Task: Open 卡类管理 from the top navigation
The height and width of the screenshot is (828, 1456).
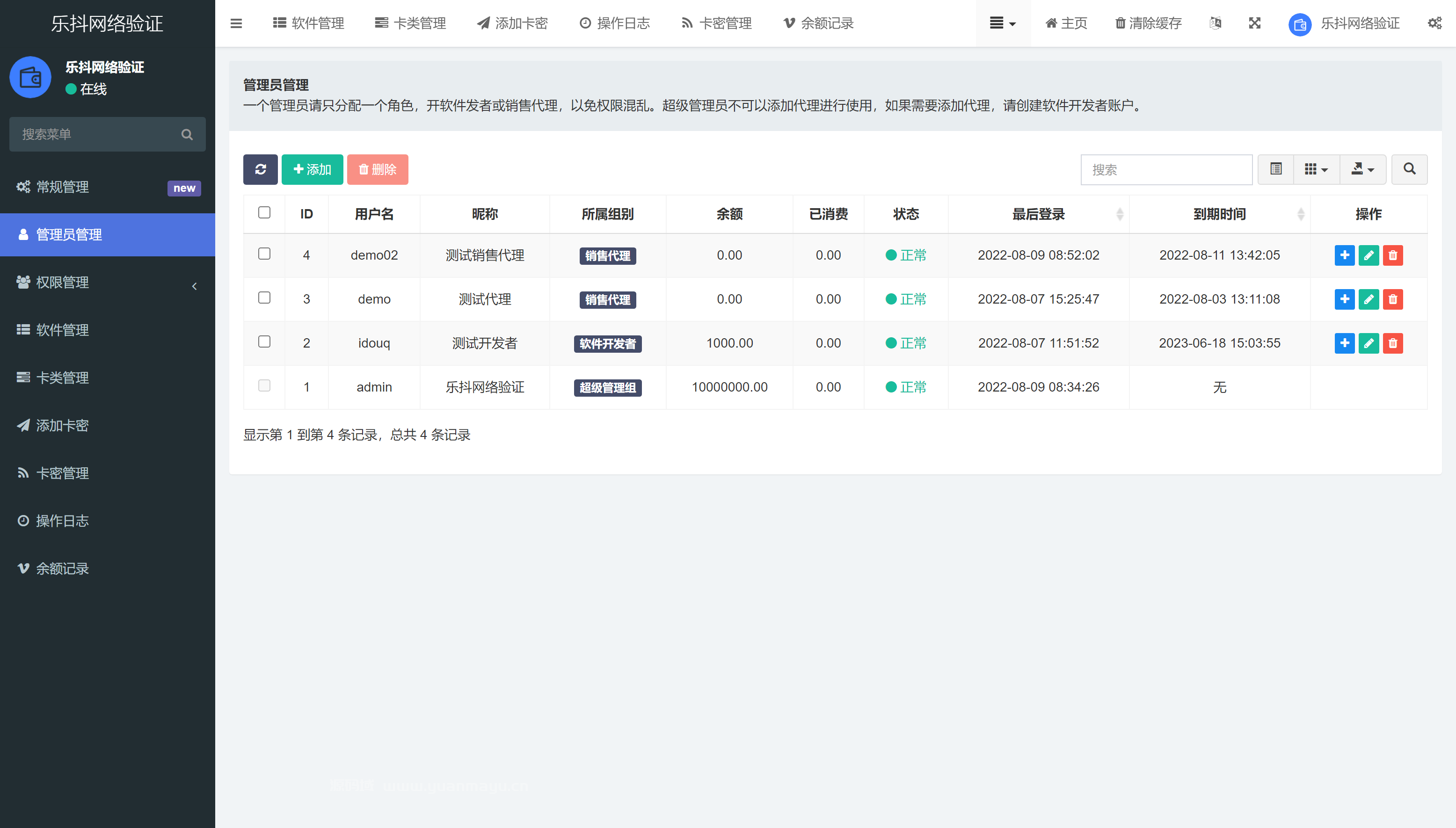Action: pyautogui.click(x=411, y=23)
